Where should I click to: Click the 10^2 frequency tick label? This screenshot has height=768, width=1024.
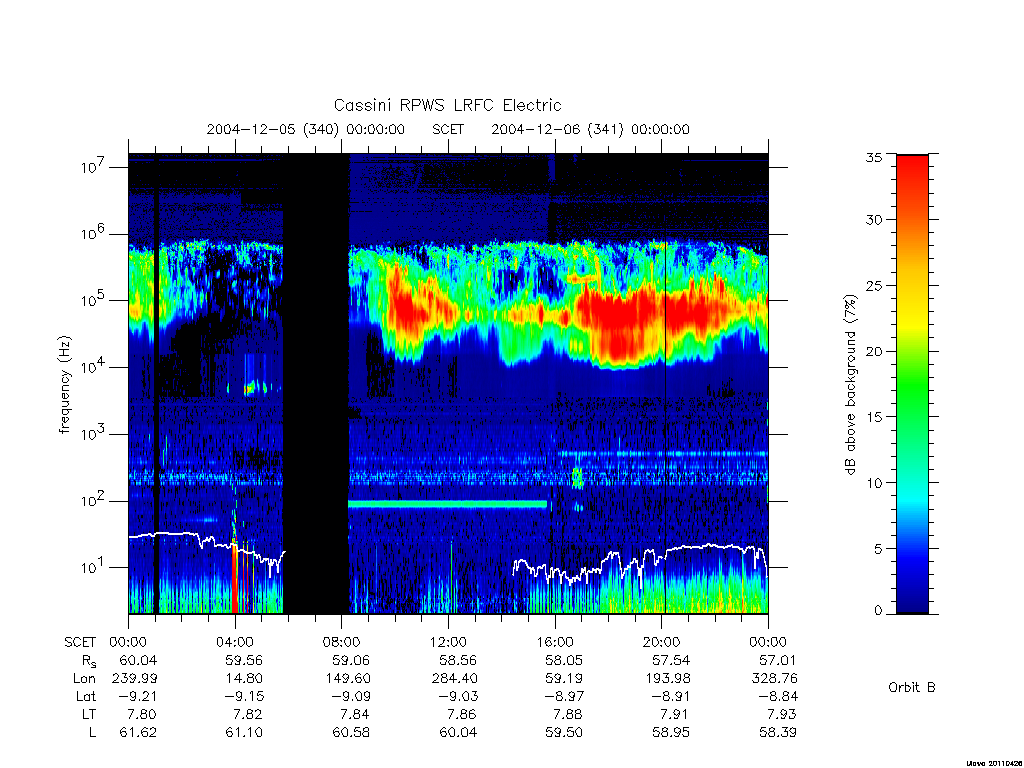click(94, 501)
